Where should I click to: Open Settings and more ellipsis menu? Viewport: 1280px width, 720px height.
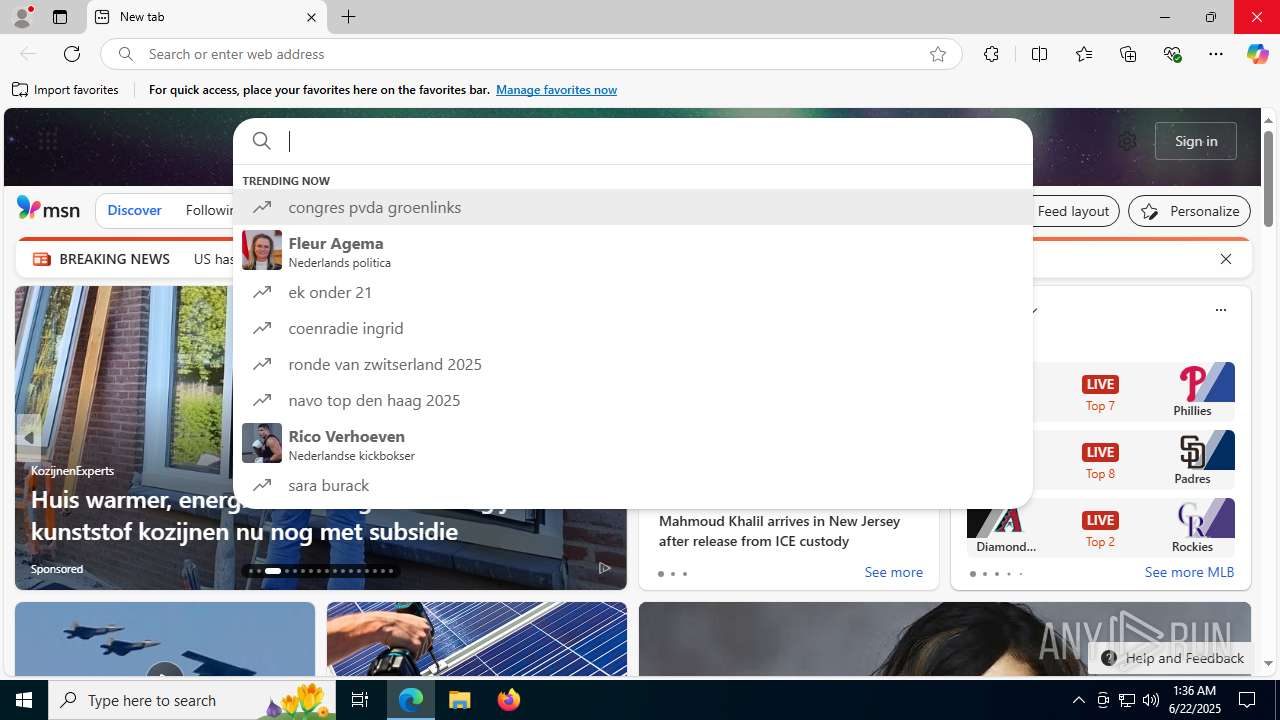(1216, 54)
